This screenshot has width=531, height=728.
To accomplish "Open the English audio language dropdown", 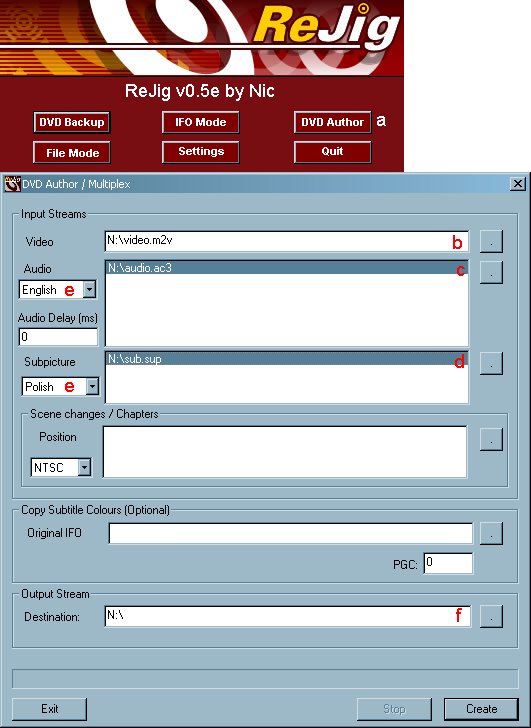I will click(x=90, y=290).
